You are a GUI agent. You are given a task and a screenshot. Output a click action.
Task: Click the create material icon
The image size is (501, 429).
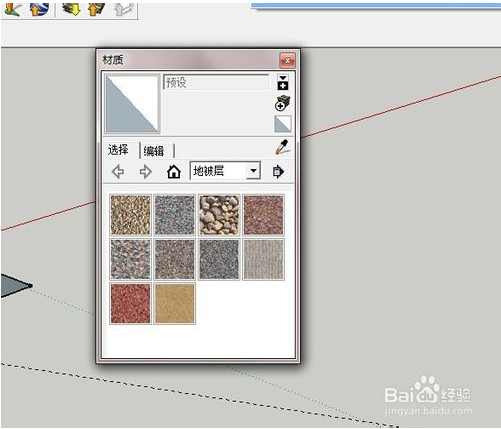coord(283,103)
